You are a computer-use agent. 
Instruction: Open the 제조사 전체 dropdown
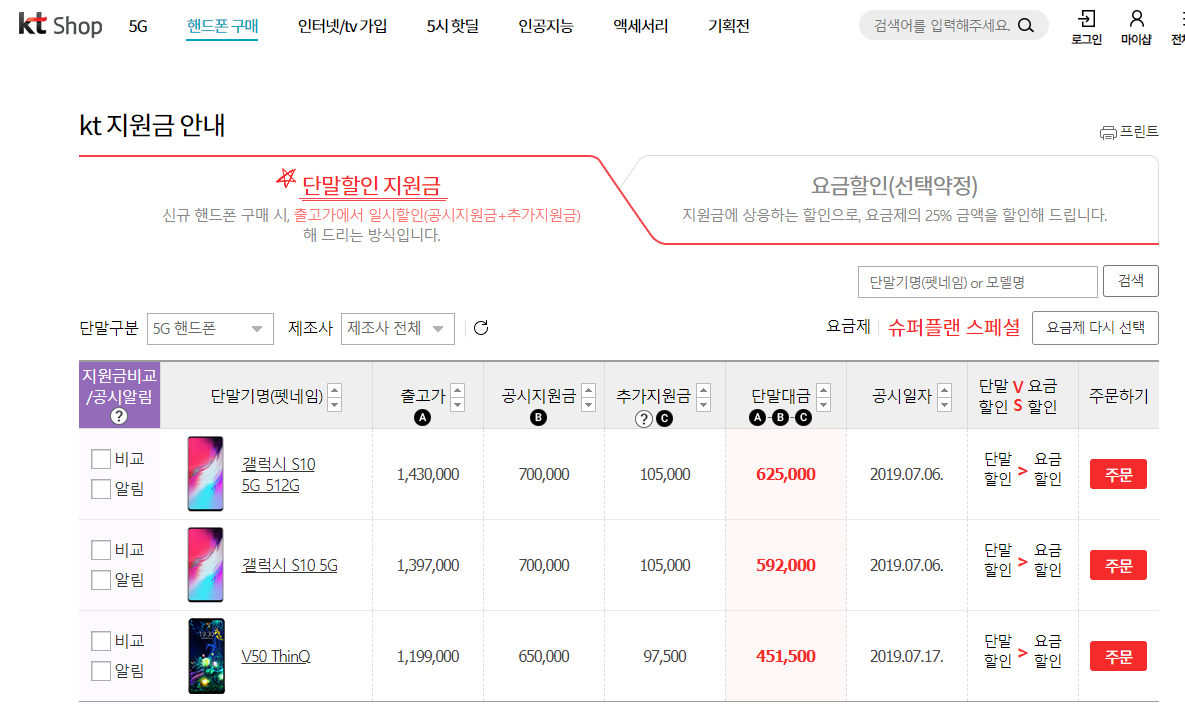[398, 329]
